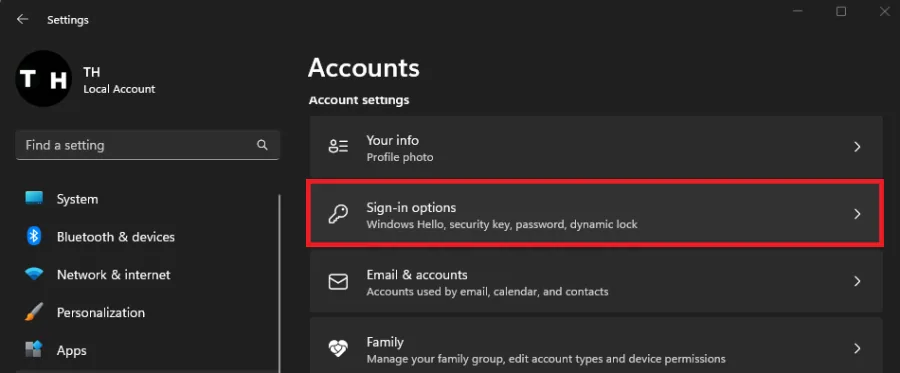Open Personalization settings
This screenshot has height=373, width=900.
(101, 313)
